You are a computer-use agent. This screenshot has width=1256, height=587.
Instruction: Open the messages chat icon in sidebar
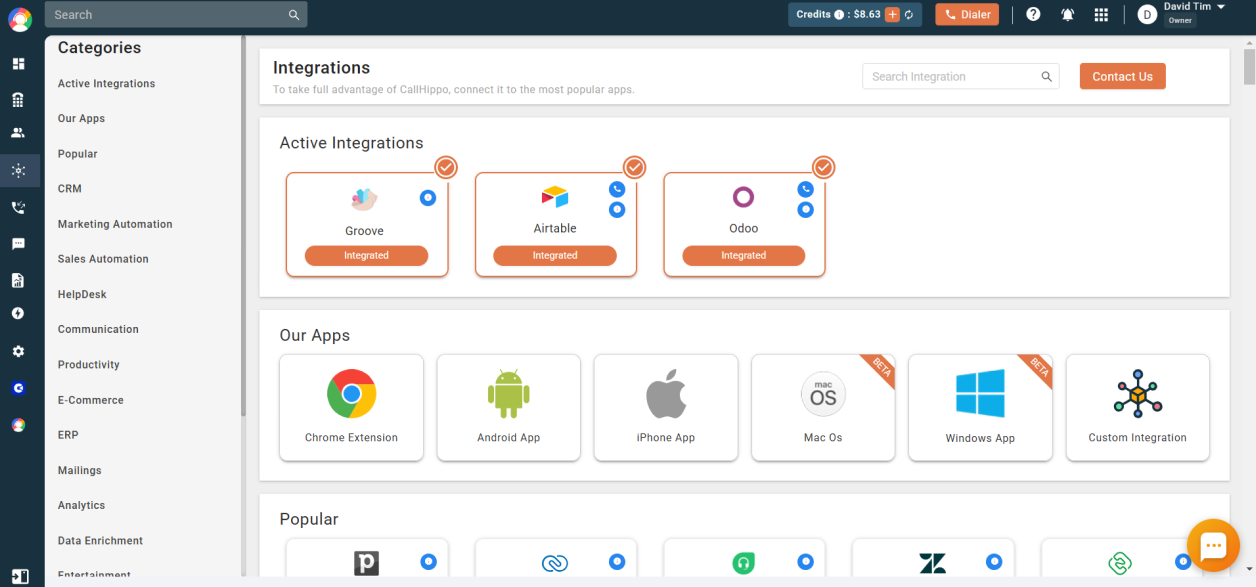(18, 244)
